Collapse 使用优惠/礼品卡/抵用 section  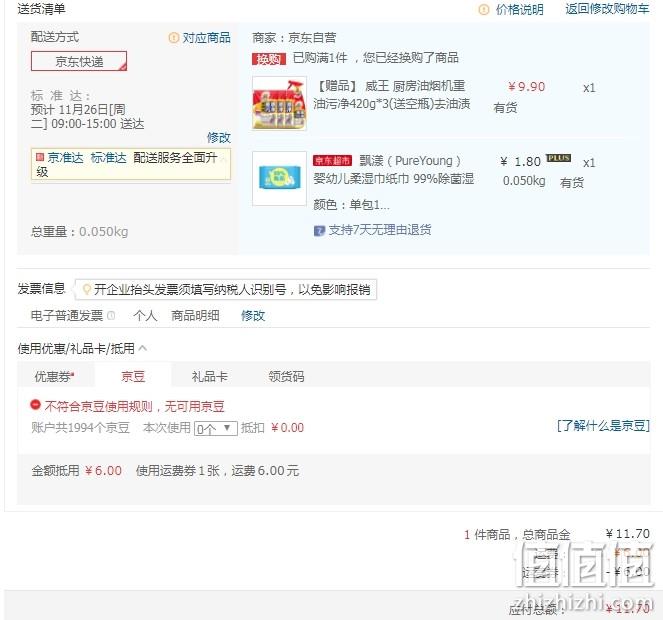(x=143, y=348)
